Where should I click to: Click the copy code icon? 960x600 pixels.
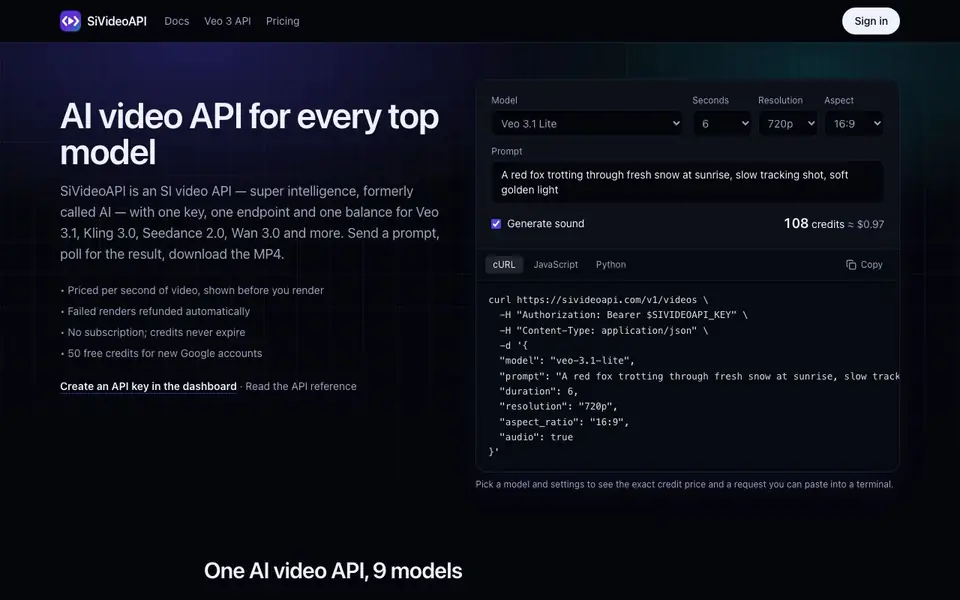(x=851, y=264)
